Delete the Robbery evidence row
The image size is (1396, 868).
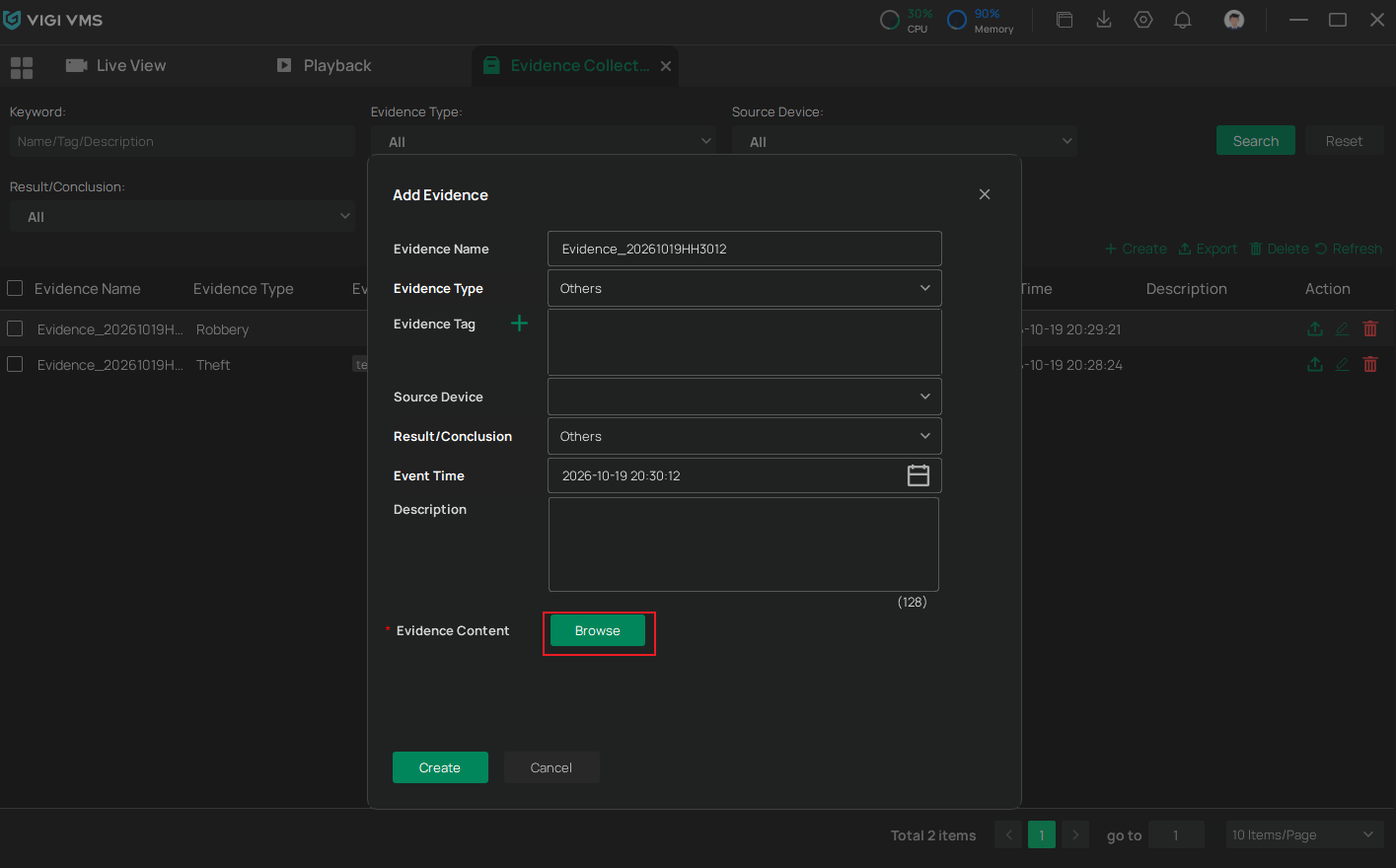pyautogui.click(x=1370, y=329)
